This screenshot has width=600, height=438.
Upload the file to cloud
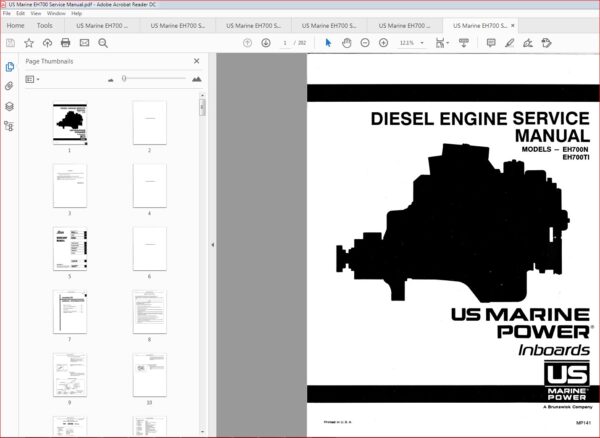click(x=47, y=43)
